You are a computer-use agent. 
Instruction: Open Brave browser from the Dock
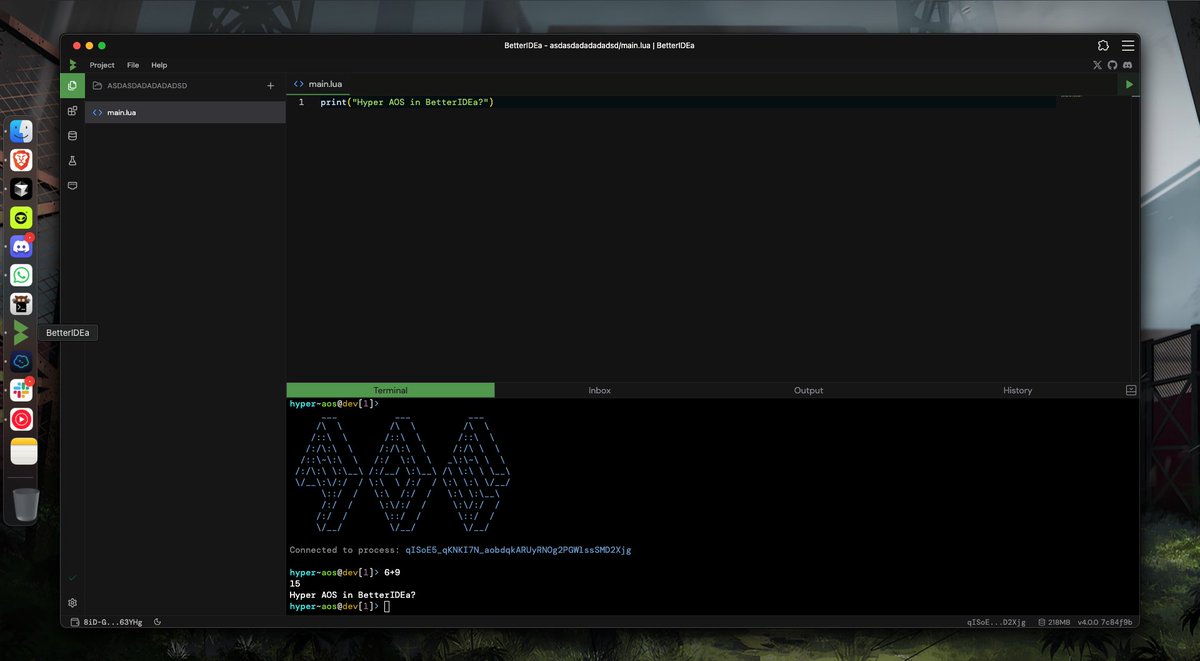point(21,160)
